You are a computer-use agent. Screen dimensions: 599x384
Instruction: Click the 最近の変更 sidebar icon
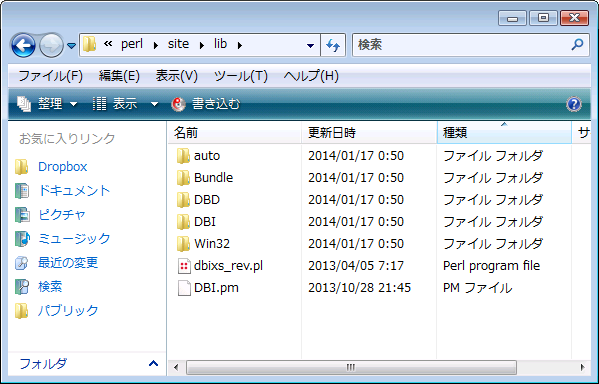22,263
